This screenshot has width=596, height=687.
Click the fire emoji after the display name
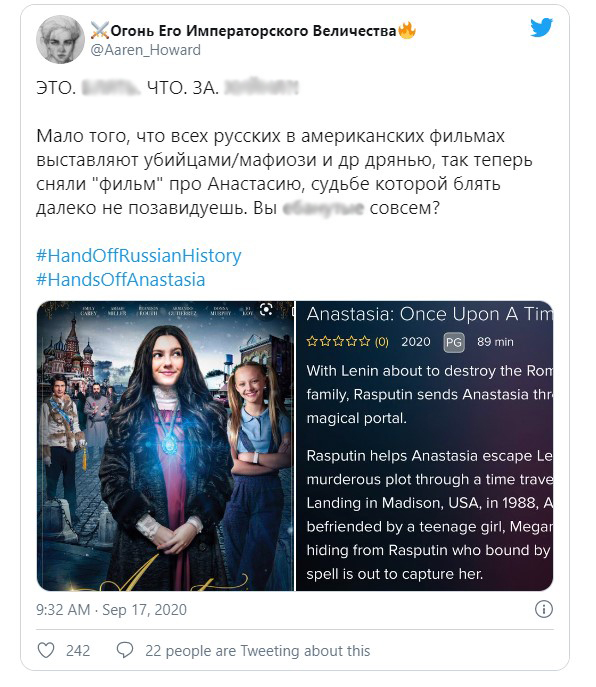(x=407, y=30)
